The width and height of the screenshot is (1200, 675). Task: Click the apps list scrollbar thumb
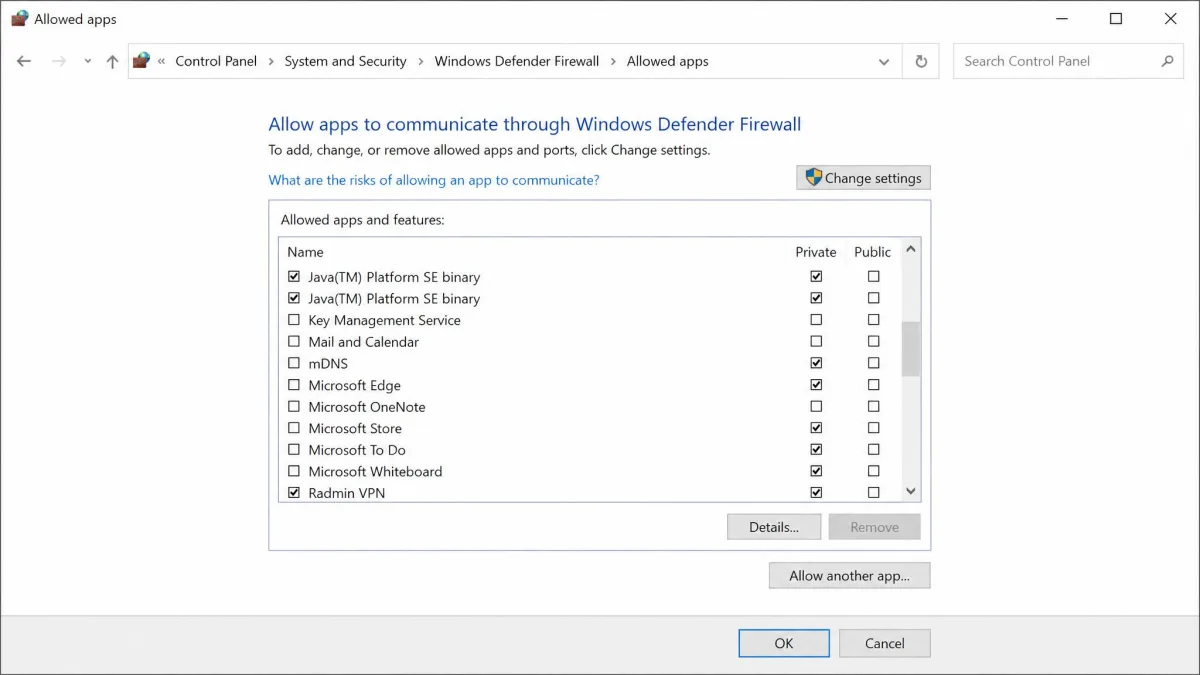(910, 349)
